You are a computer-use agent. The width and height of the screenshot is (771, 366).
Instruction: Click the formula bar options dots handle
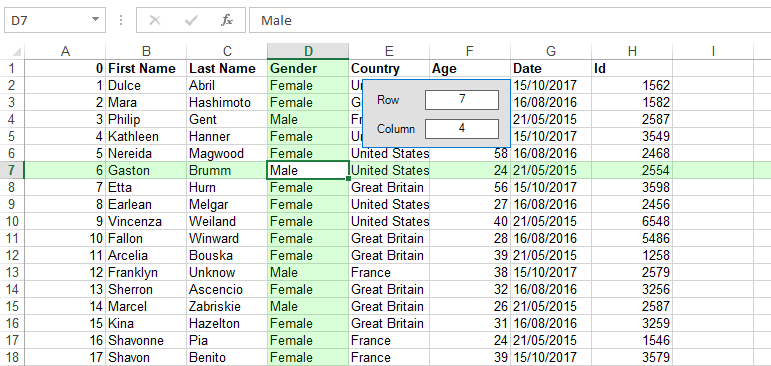121,20
